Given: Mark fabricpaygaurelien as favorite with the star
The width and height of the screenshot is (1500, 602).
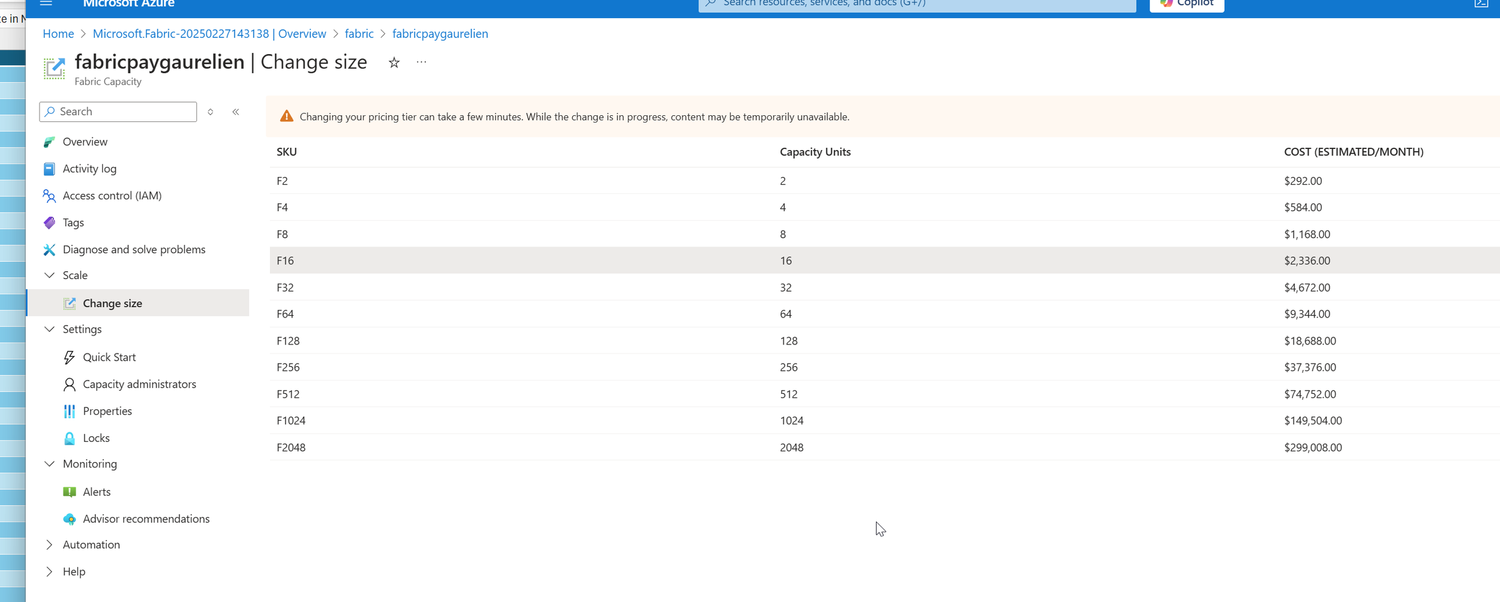Looking at the screenshot, I should 393,62.
